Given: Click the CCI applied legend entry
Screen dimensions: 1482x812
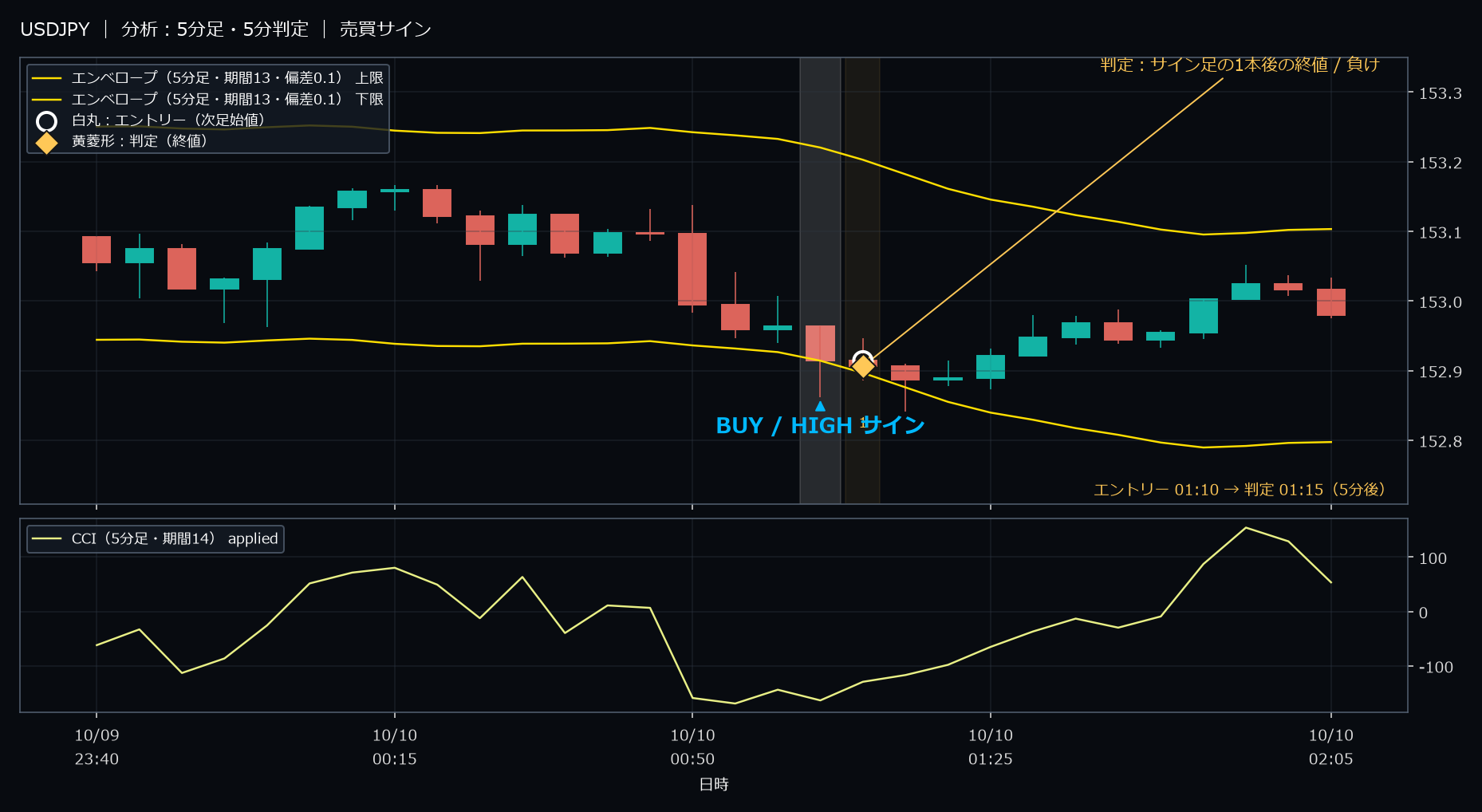Looking at the screenshot, I should point(156,538).
